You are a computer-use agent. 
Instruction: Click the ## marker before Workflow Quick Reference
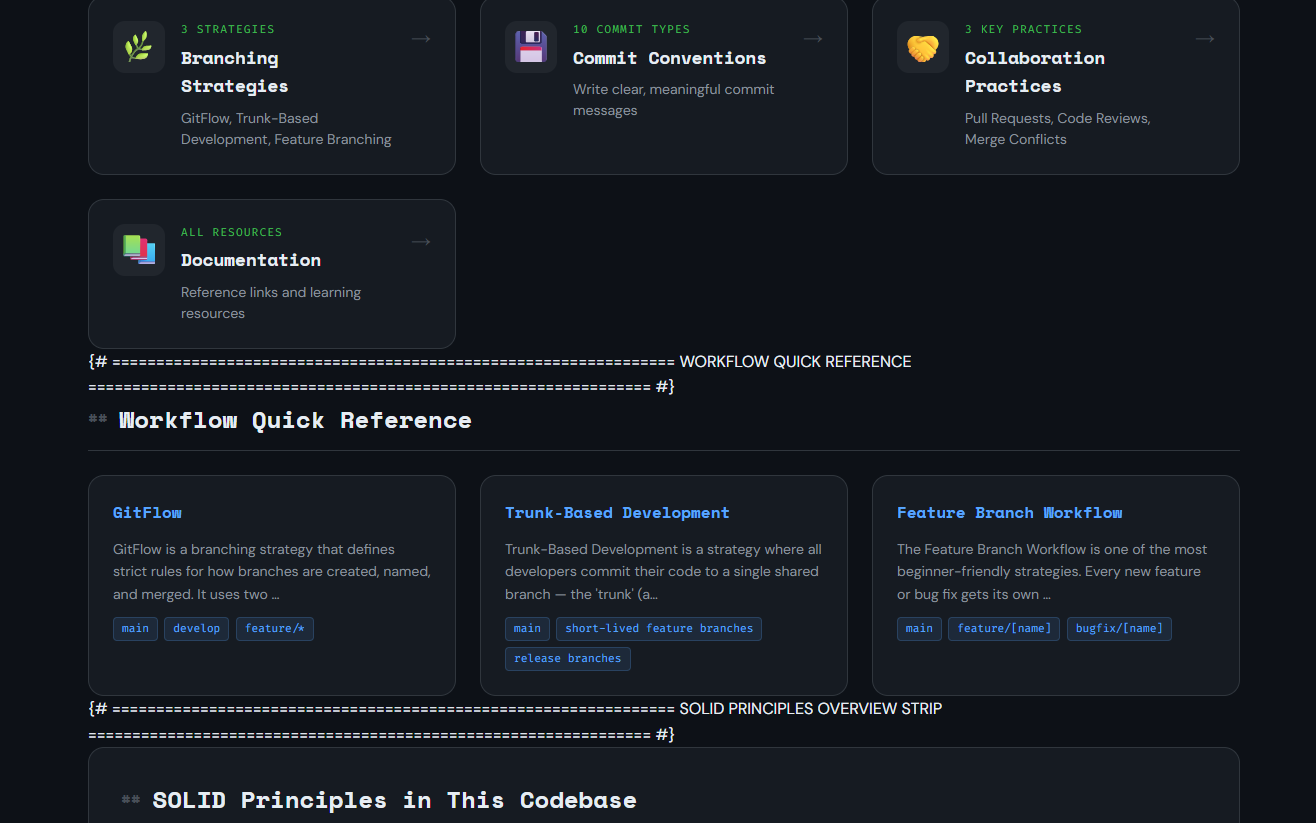pos(98,420)
